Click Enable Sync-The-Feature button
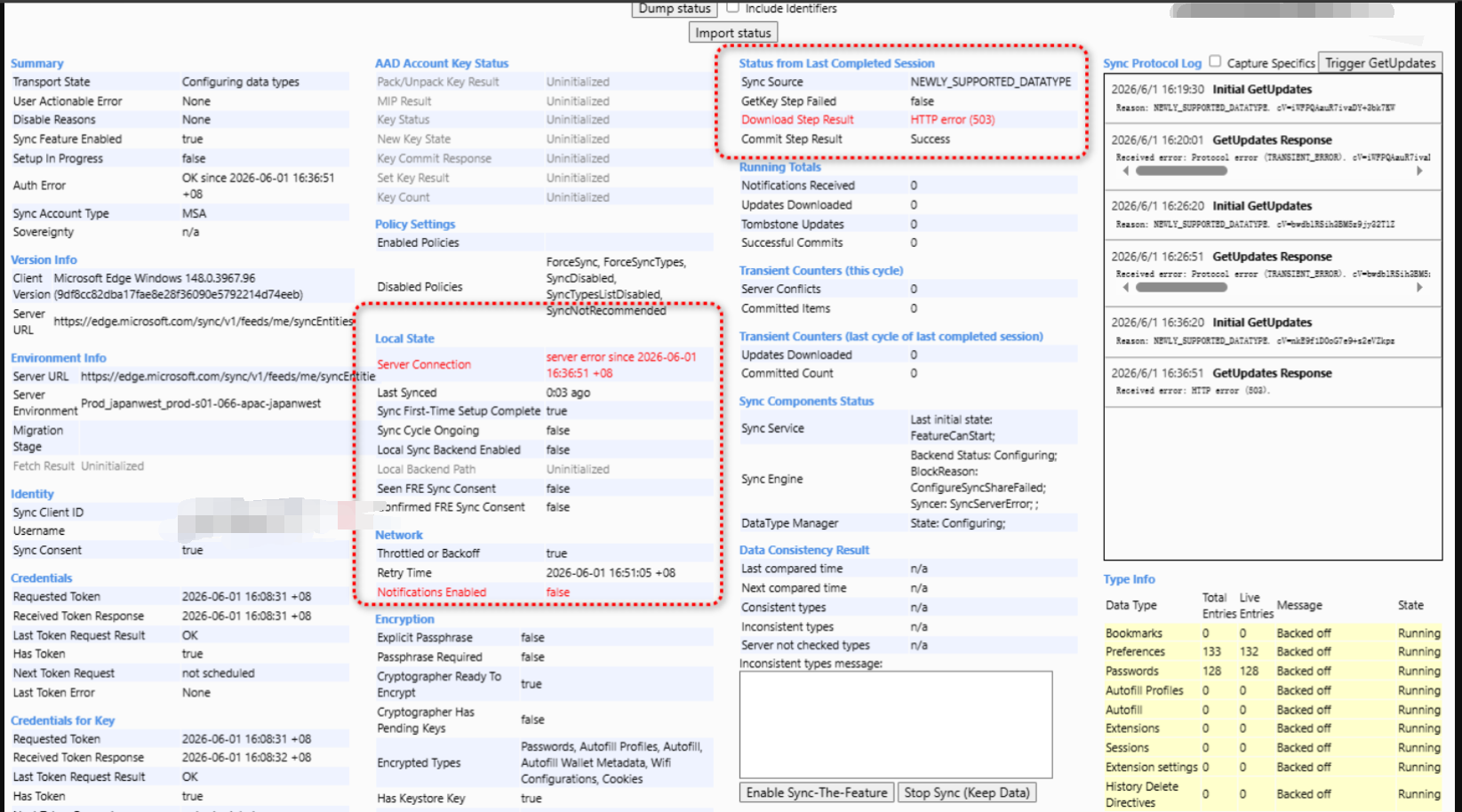 [x=817, y=792]
